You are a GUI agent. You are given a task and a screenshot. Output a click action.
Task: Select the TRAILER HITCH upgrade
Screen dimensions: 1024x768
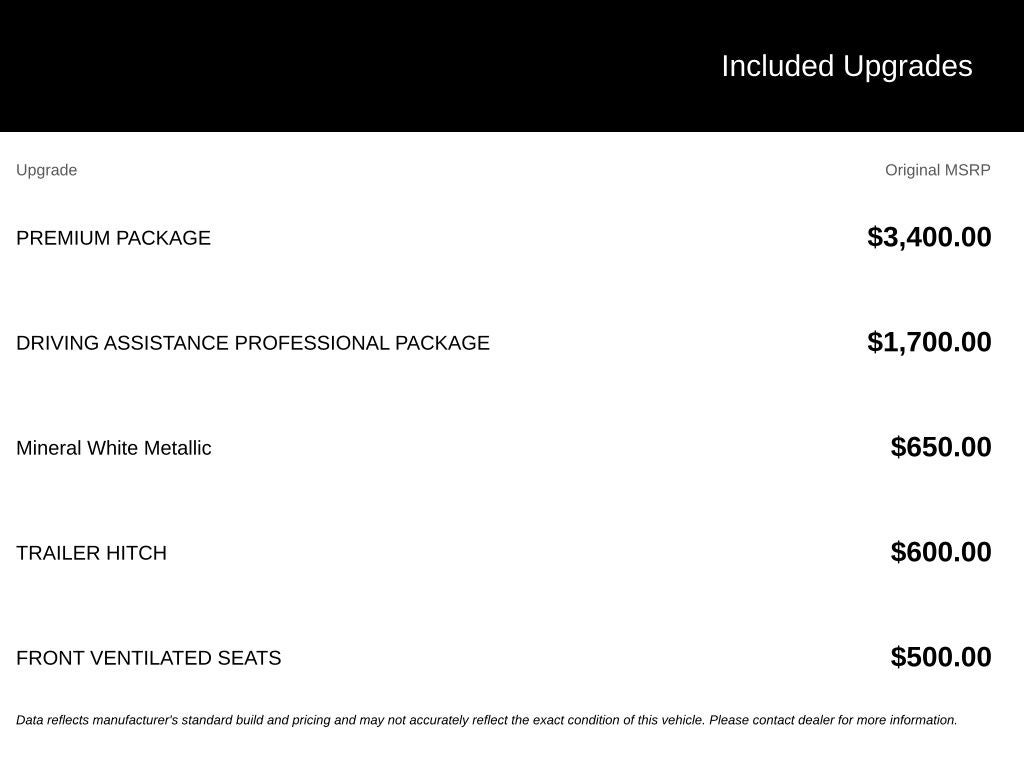click(91, 553)
